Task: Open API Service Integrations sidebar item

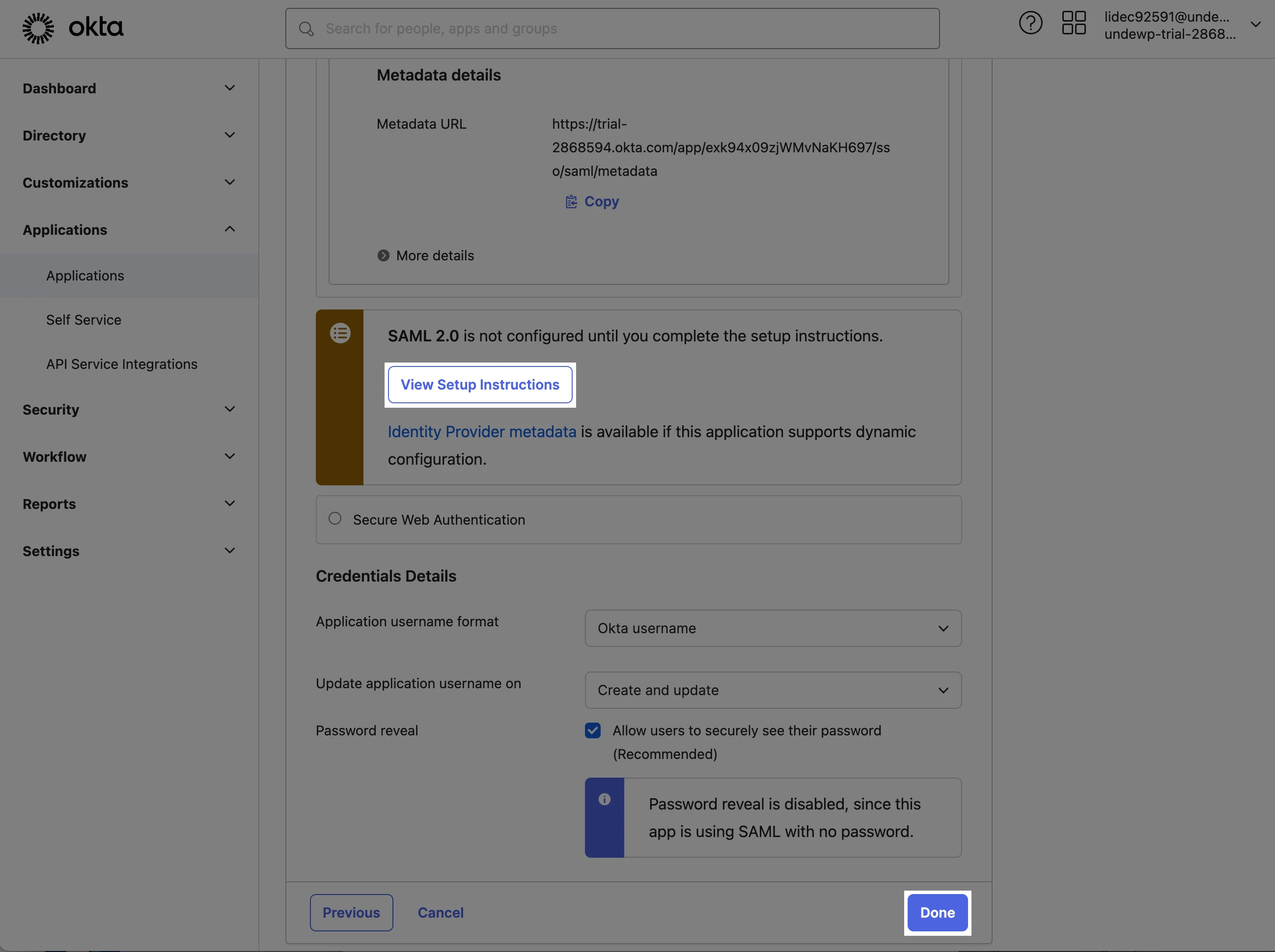Action: (x=122, y=364)
